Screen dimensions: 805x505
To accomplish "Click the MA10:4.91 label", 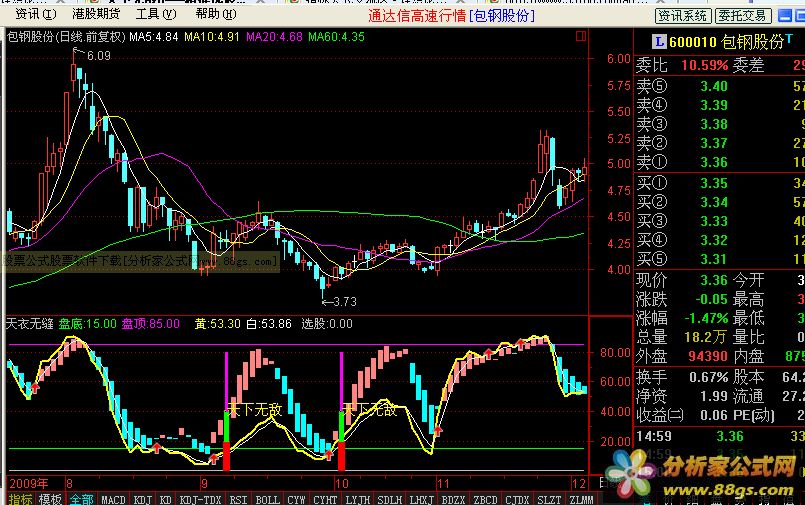I will [x=212, y=37].
